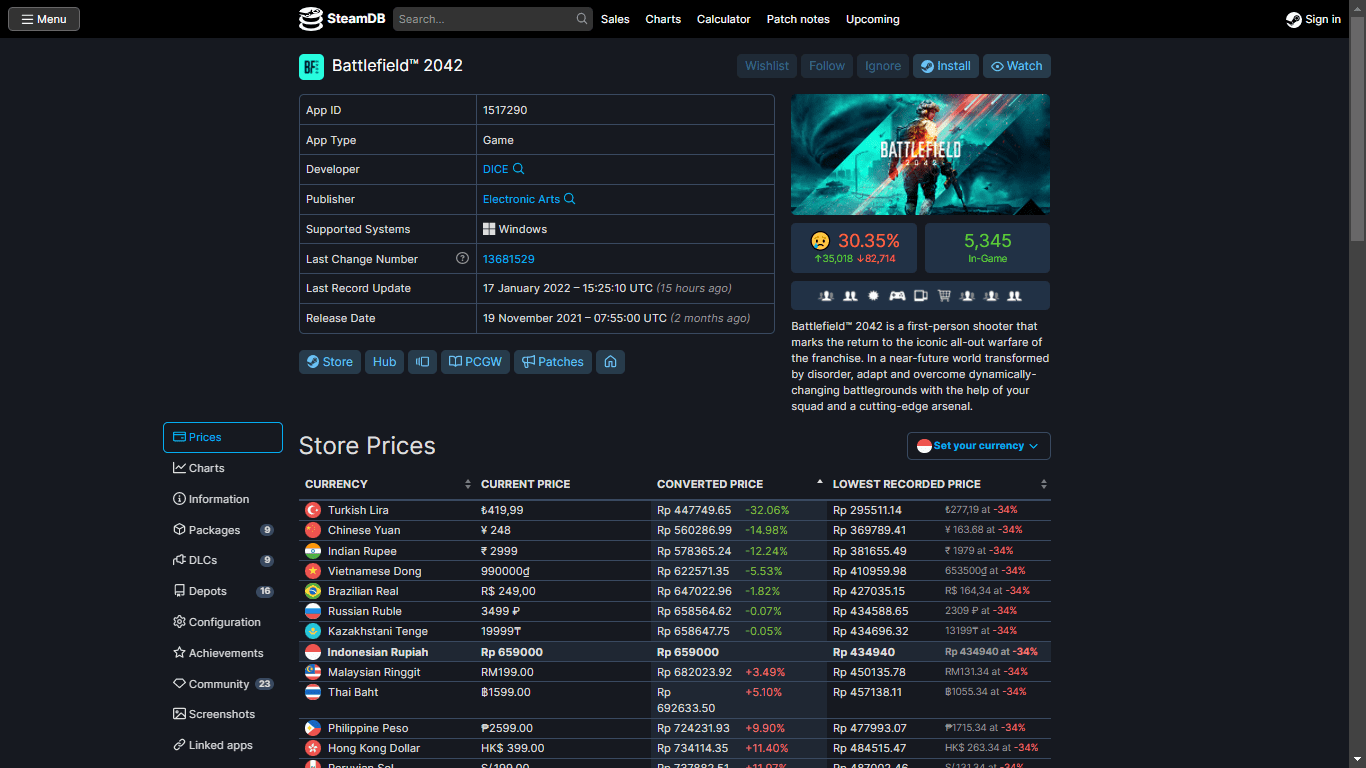Image resolution: width=1366 pixels, height=768 pixels.
Task: Click the home page icon button
Action: point(610,362)
